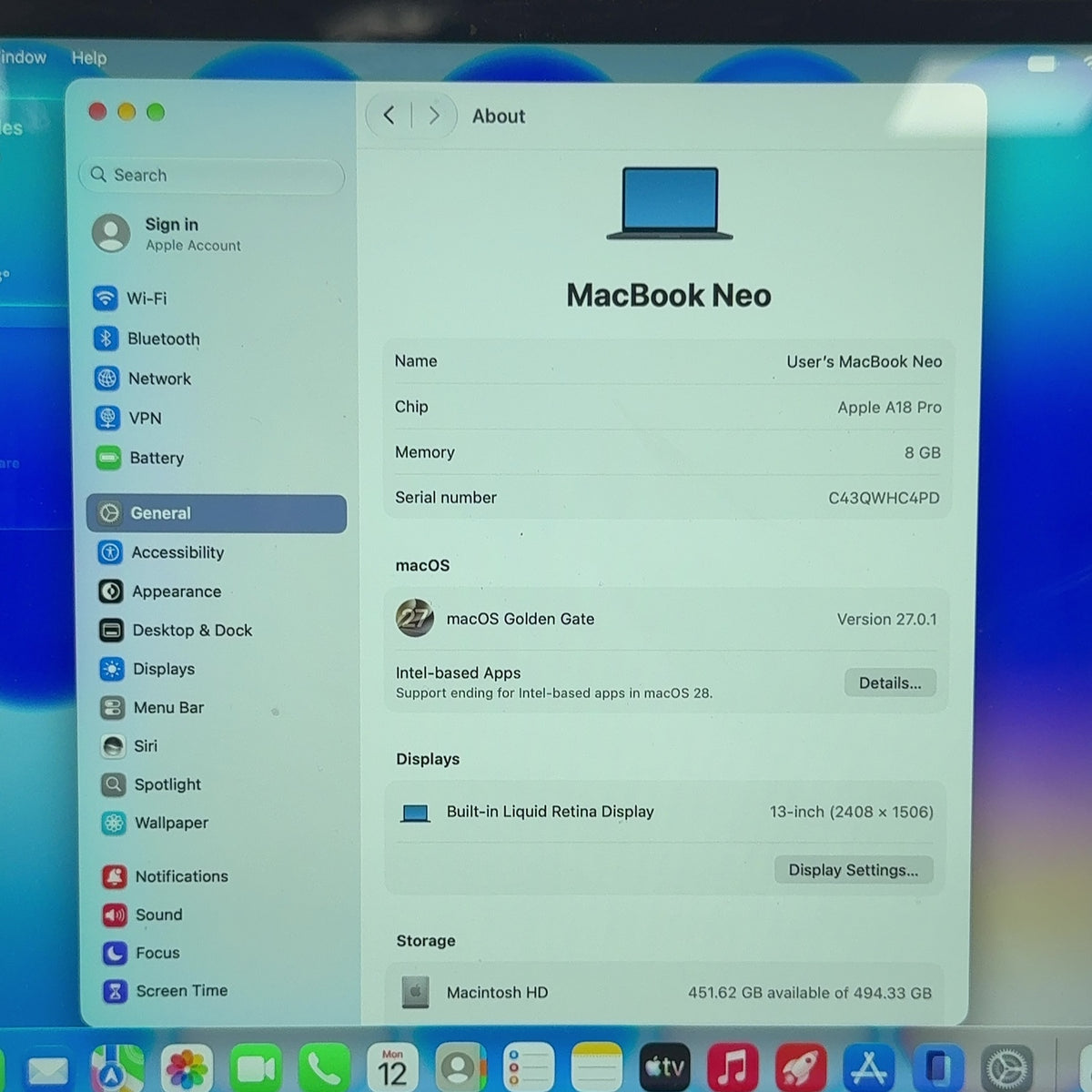The width and height of the screenshot is (1092, 1092).
Task: Launch Photos from the Dock
Action: coord(187,1068)
